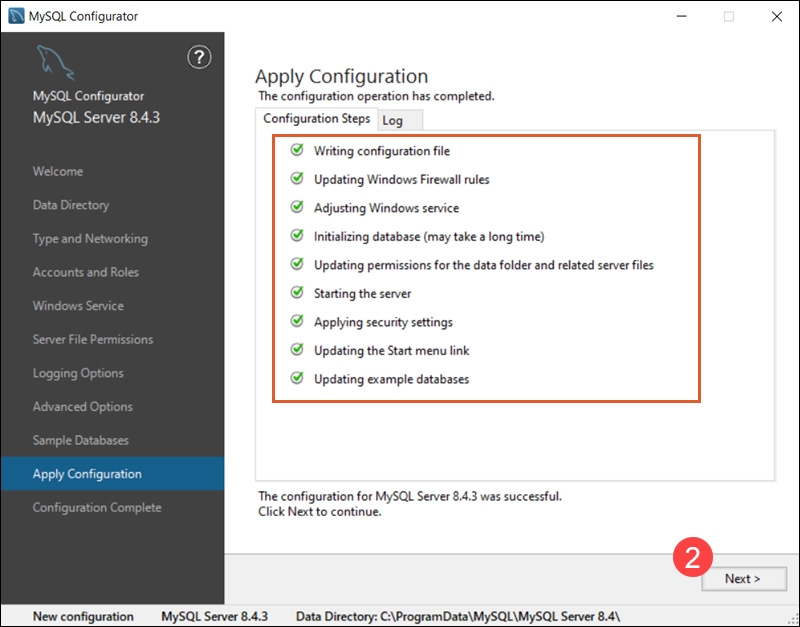Click the MySQL dolphin logo
Viewport: 800px width, 627px height.
(x=57, y=62)
